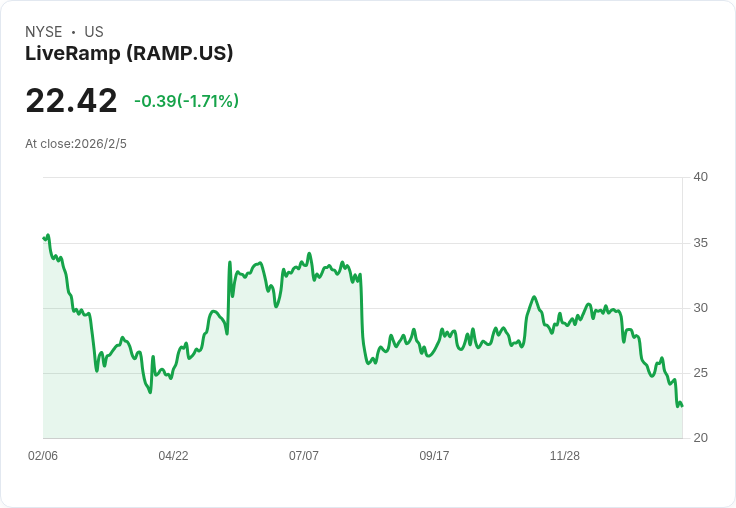Click the NYSE exchange label
Viewport: 736px width, 508px height.
tap(44, 32)
